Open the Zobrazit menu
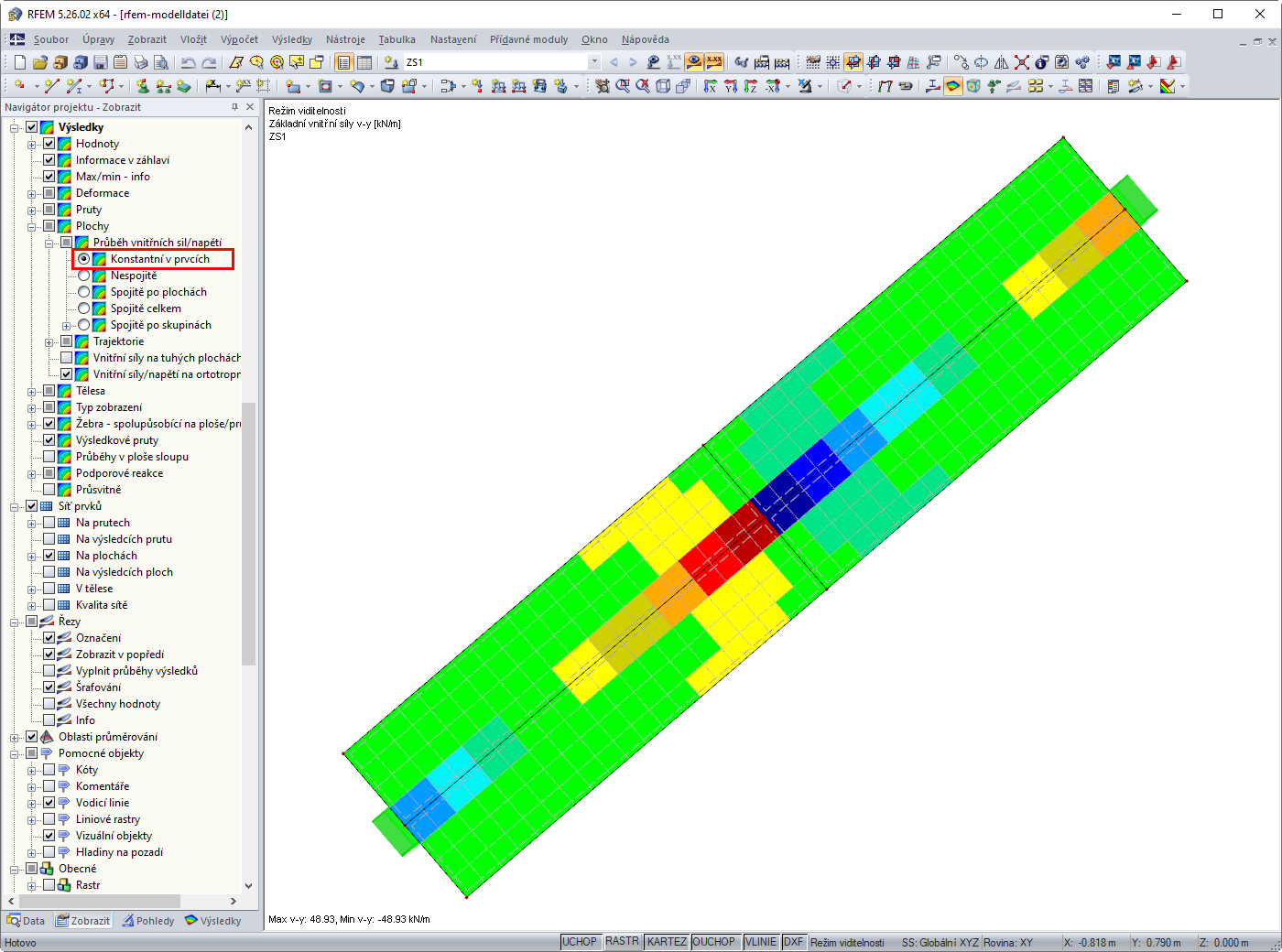The height and width of the screenshot is (952, 1282). 147,39
